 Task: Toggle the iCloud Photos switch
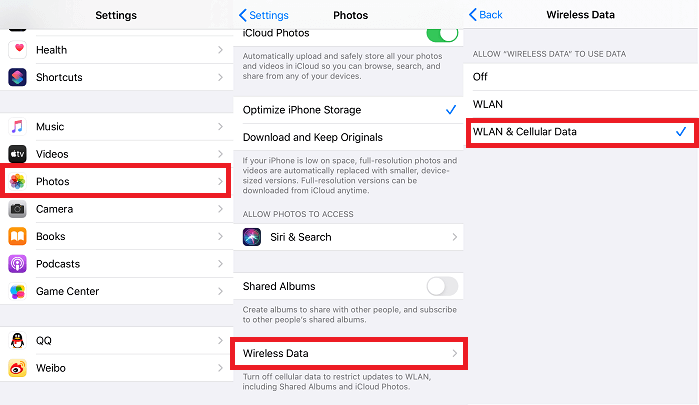click(x=441, y=32)
